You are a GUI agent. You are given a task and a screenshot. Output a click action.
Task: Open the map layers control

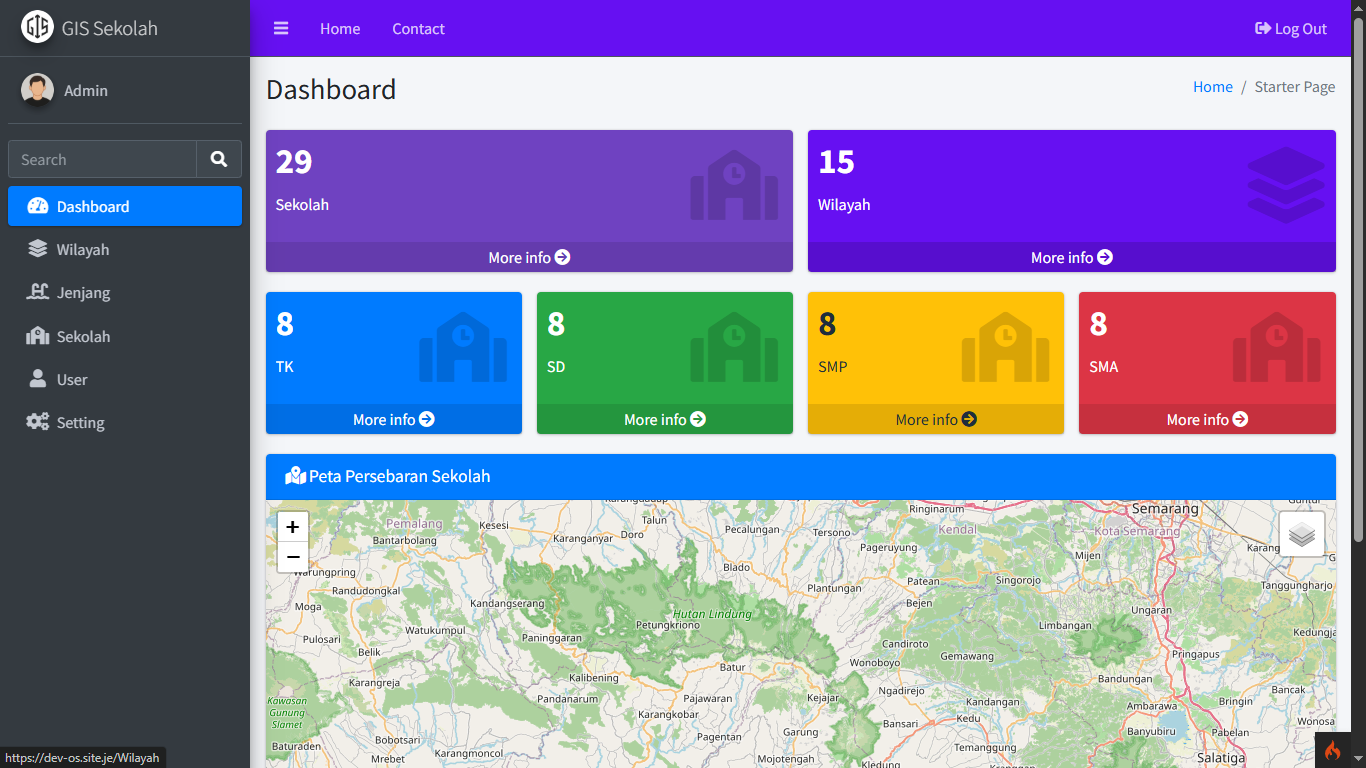pyautogui.click(x=1302, y=534)
